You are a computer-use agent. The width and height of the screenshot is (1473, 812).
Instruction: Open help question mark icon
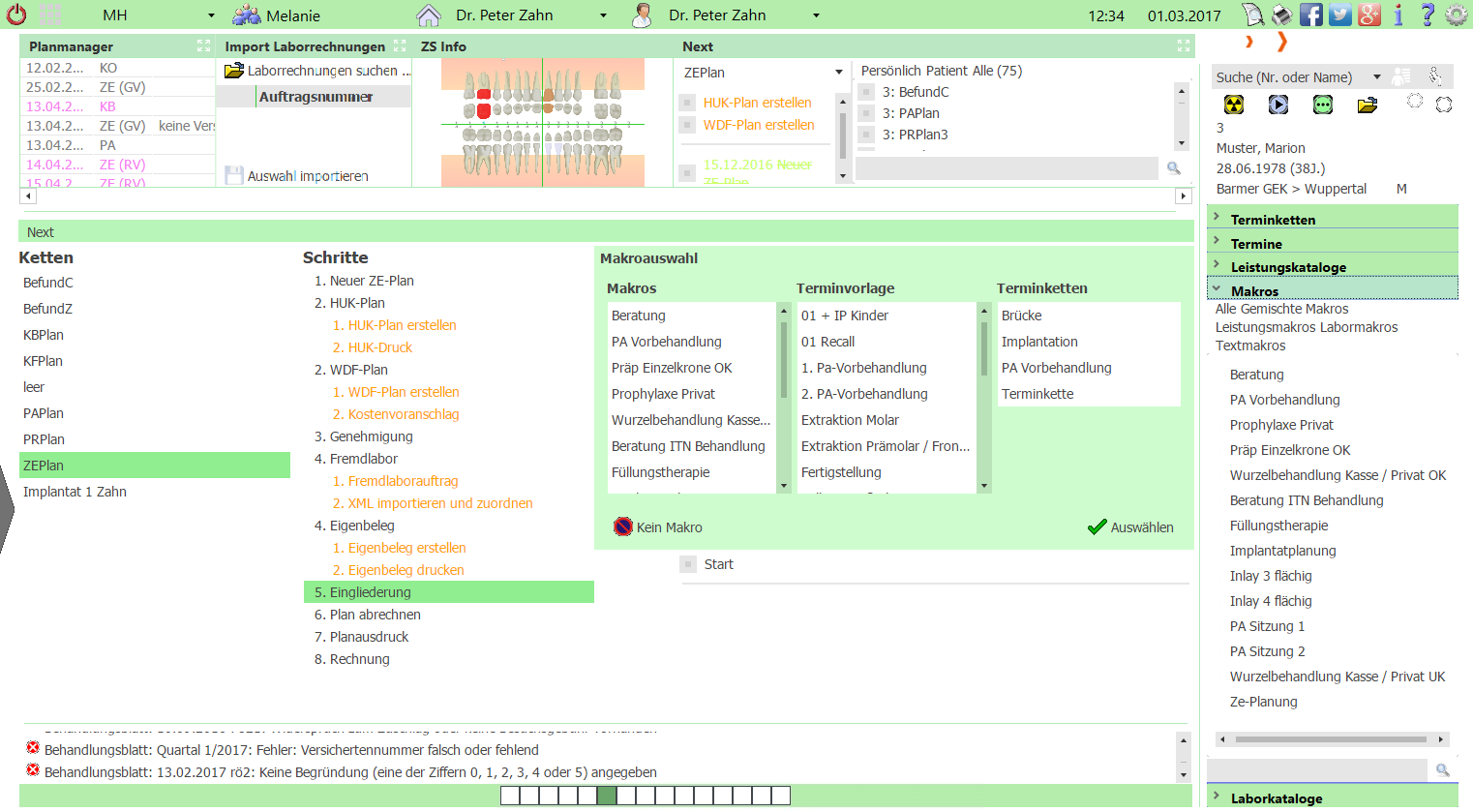[x=1428, y=15]
